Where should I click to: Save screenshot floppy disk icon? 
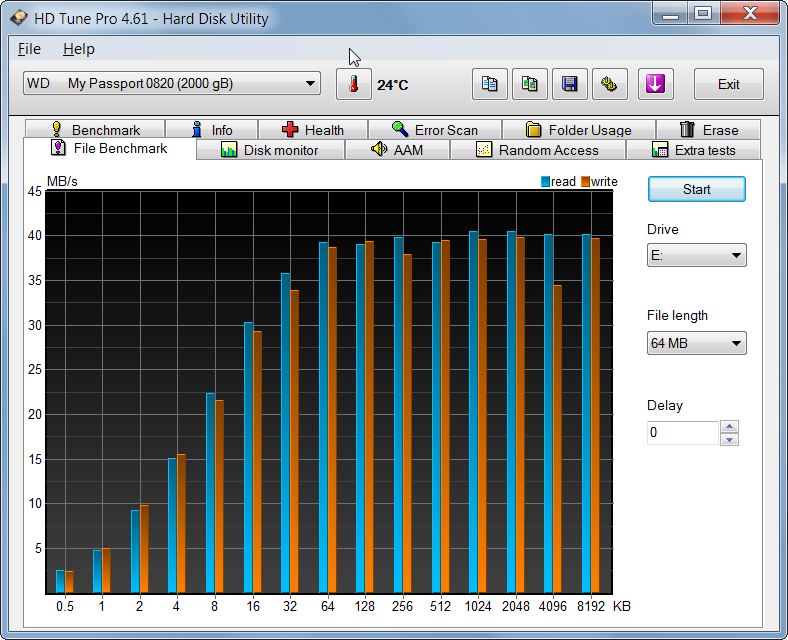[570, 84]
